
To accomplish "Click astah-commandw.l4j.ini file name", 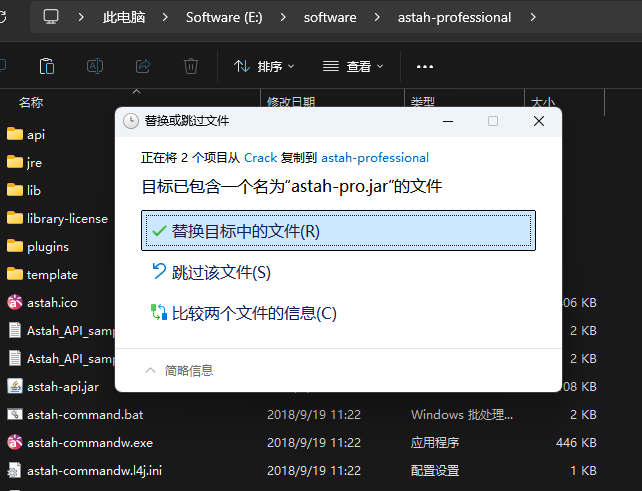I will (x=95, y=471).
